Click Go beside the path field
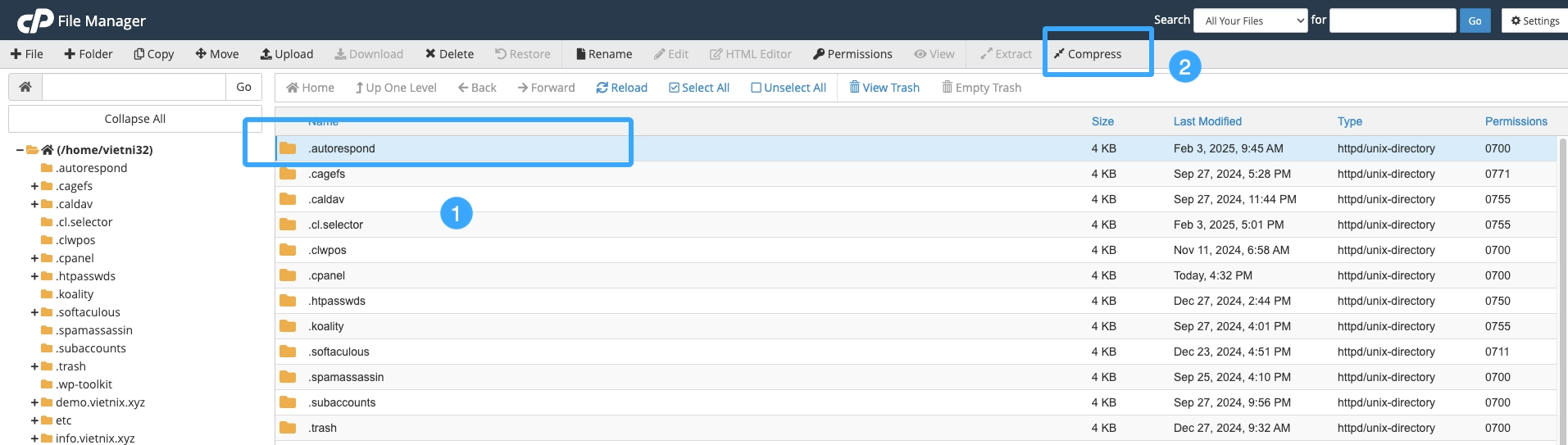This screenshot has height=445, width=1568. pos(243,87)
